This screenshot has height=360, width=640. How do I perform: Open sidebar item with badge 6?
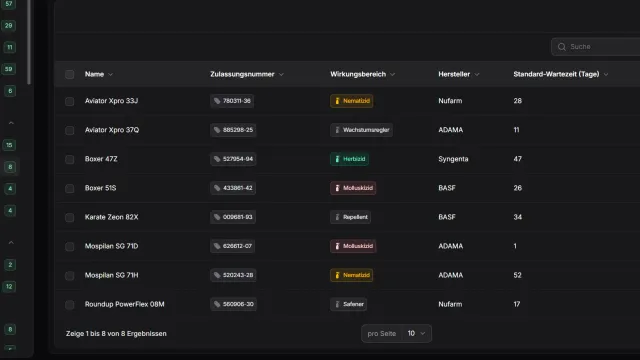tap(10, 91)
